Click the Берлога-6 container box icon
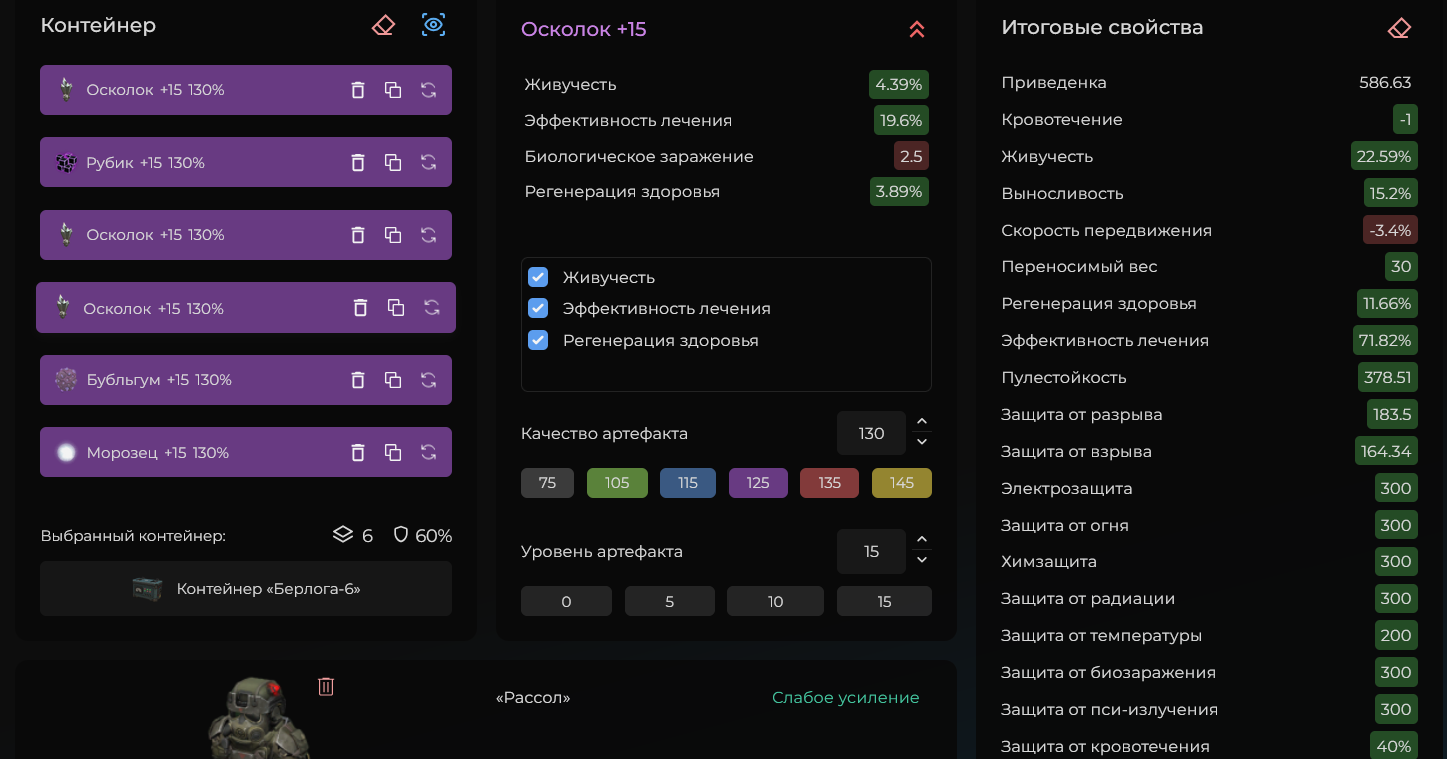This screenshot has height=759, width=1447. (x=147, y=589)
